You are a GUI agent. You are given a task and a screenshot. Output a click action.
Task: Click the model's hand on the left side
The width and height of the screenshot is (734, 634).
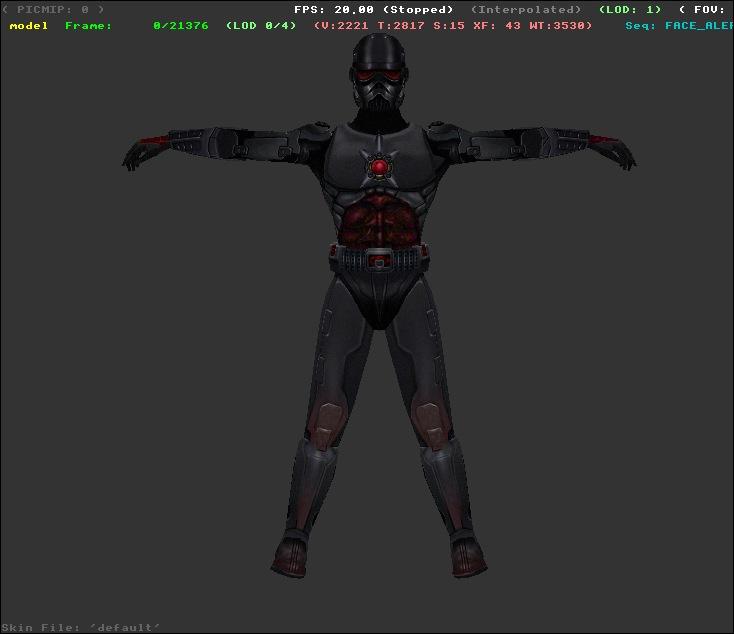click(135, 155)
